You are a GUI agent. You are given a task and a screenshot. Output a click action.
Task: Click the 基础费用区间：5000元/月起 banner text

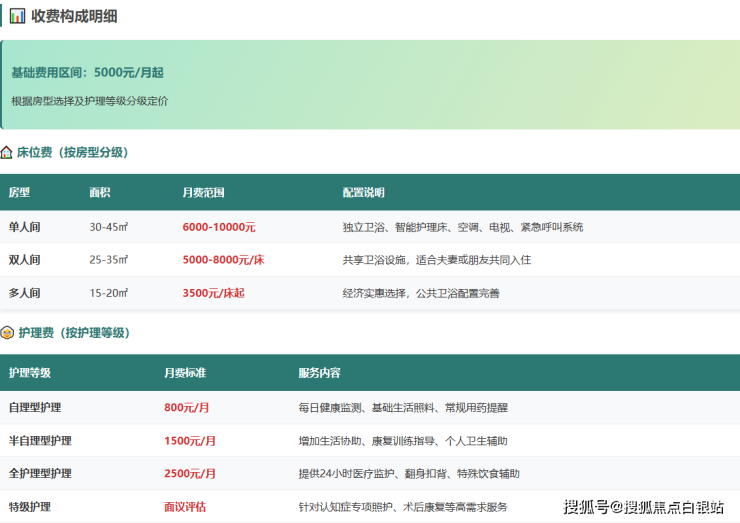[x=87, y=73]
